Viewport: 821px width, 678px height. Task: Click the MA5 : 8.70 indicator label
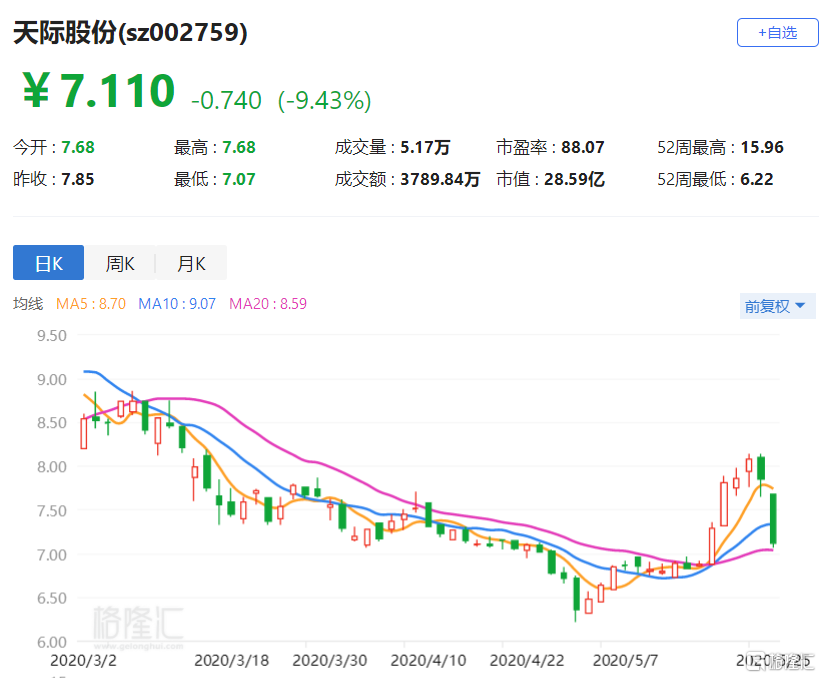[91, 304]
